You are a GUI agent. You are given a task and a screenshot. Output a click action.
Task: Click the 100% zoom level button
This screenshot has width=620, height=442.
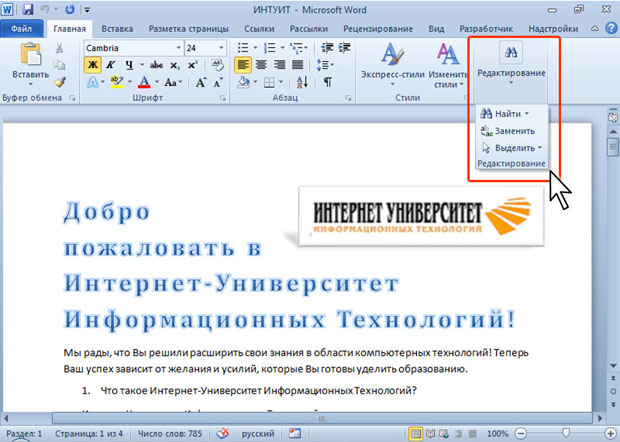tap(497, 434)
